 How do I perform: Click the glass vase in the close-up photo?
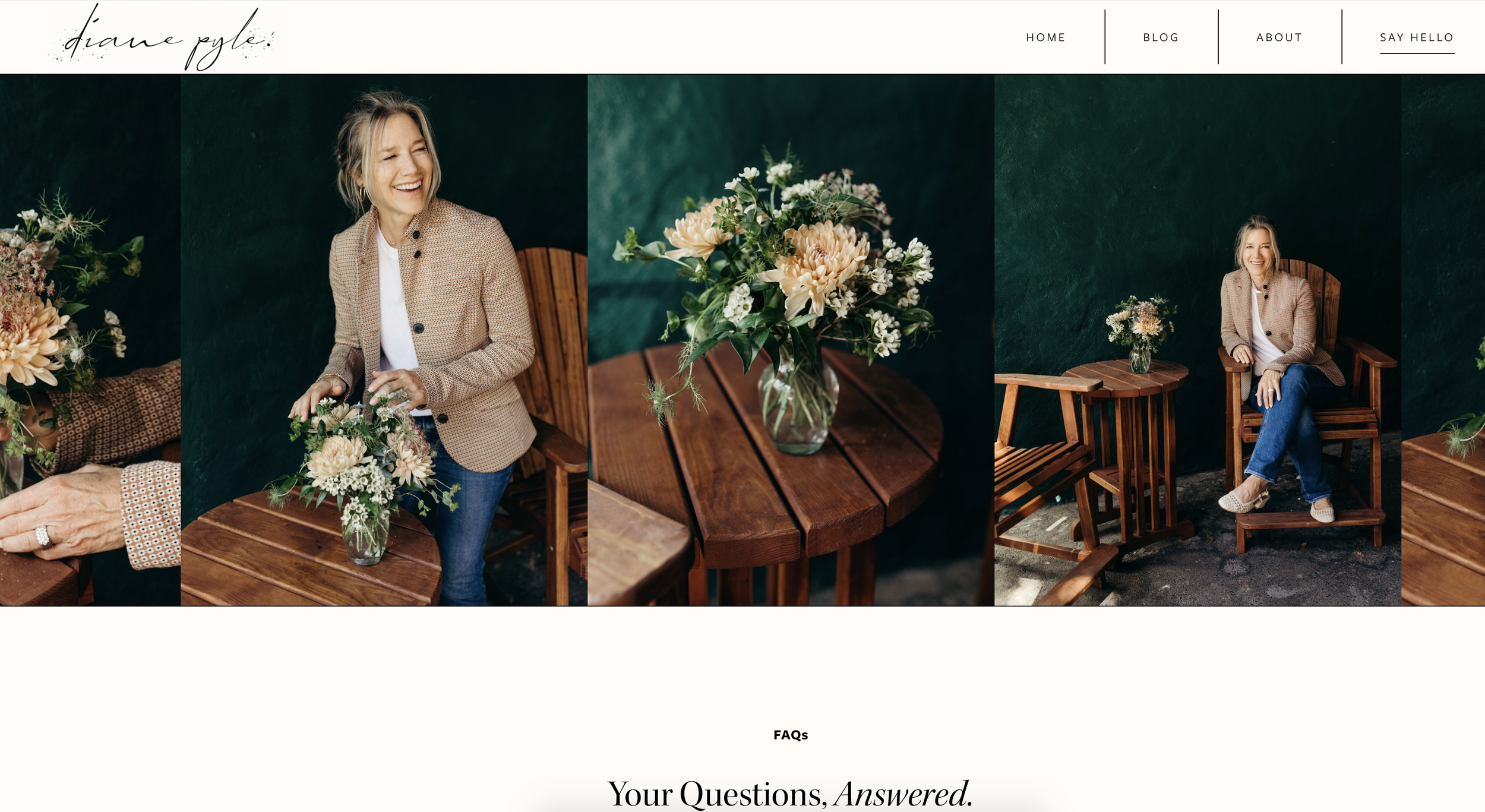point(798,404)
